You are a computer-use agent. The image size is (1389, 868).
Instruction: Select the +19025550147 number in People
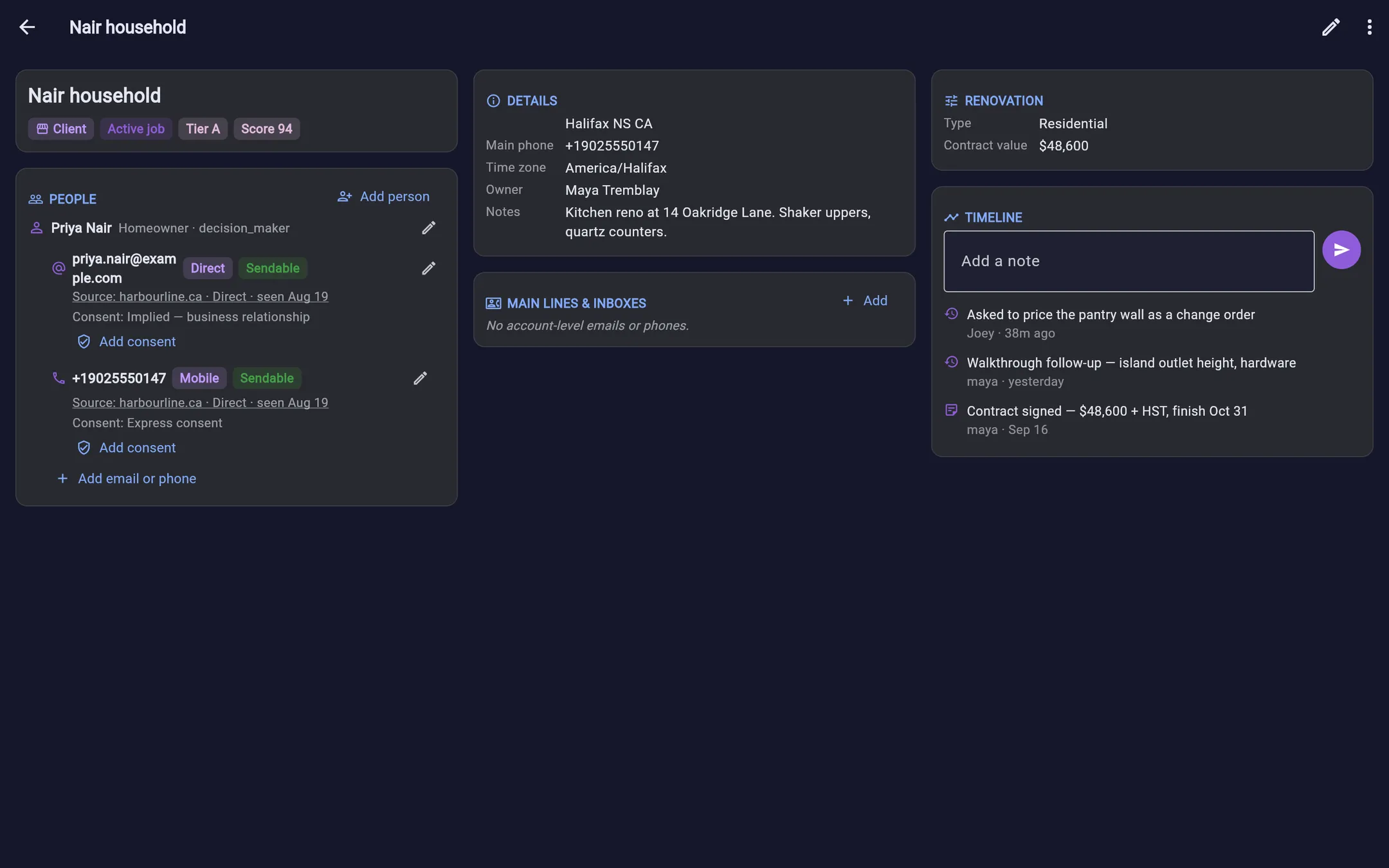pos(119,379)
